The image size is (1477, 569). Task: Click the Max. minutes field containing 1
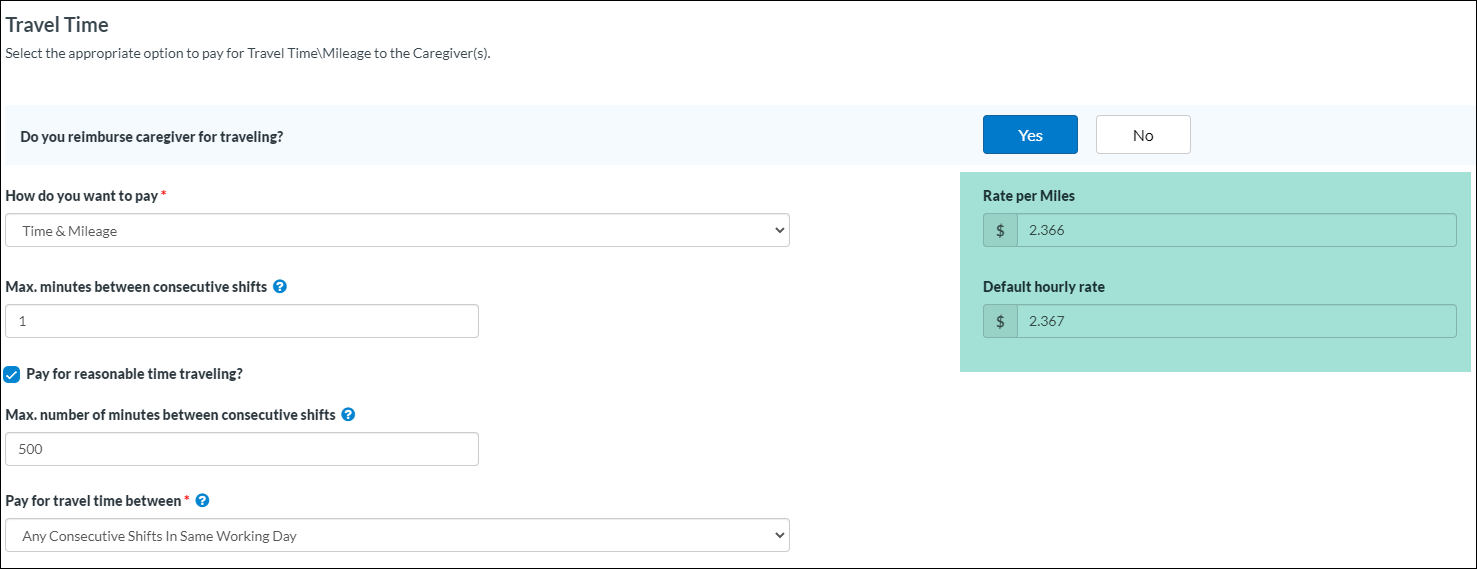pyautogui.click(x=242, y=322)
